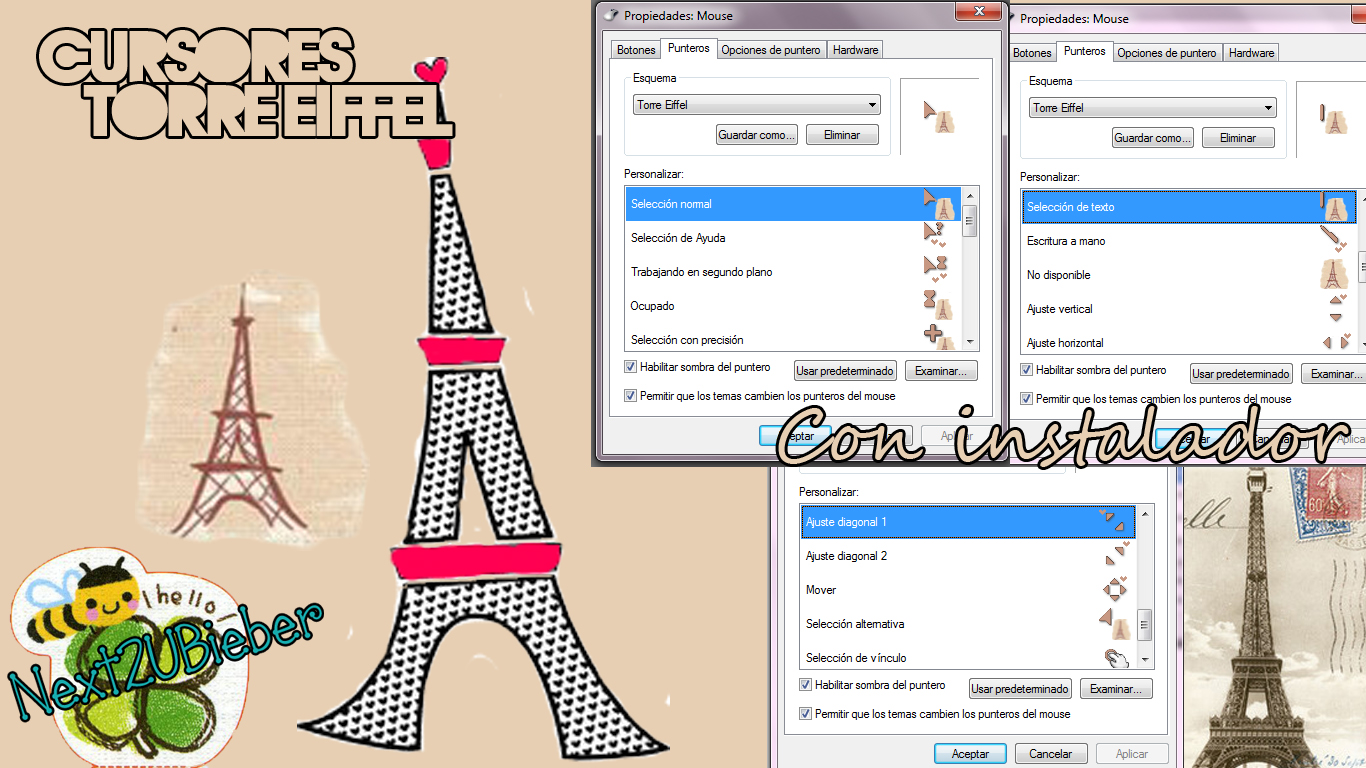
Task: Select the Ajuste horizontal arrows icon
Action: [x=1337, y=341]
